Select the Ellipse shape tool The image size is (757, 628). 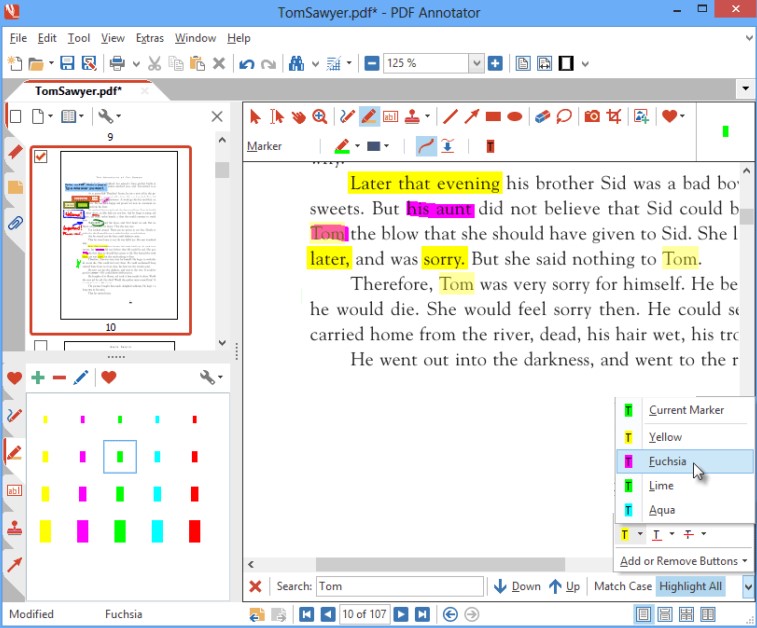(x=515, y=117)
